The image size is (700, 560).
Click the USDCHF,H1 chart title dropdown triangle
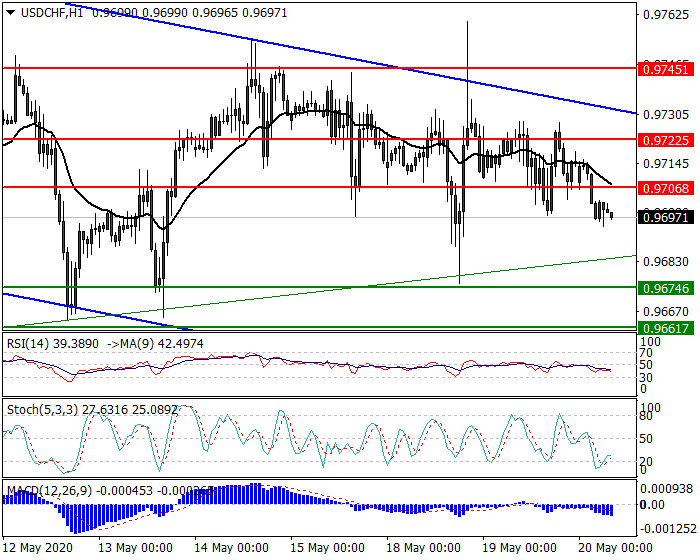point(10,13)
